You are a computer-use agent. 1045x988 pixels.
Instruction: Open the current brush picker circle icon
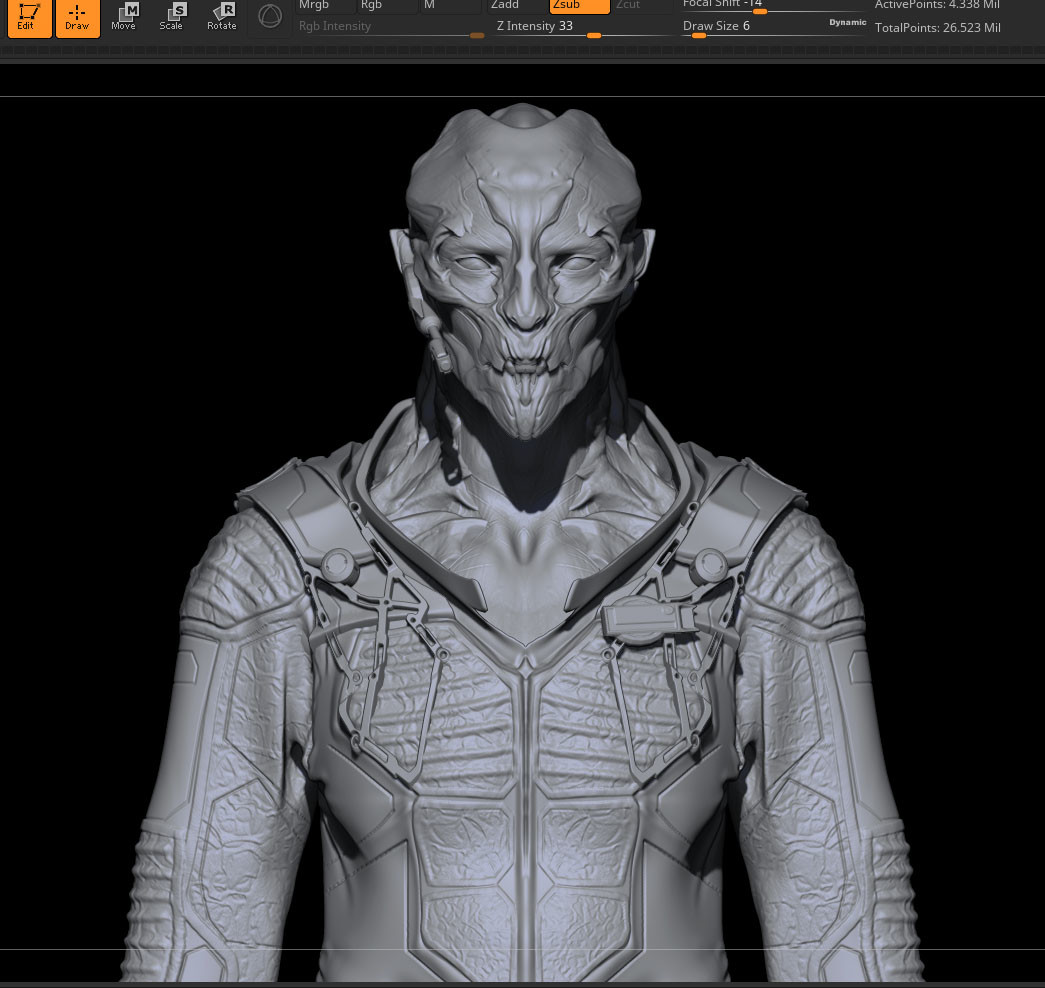tap(269, 16)
